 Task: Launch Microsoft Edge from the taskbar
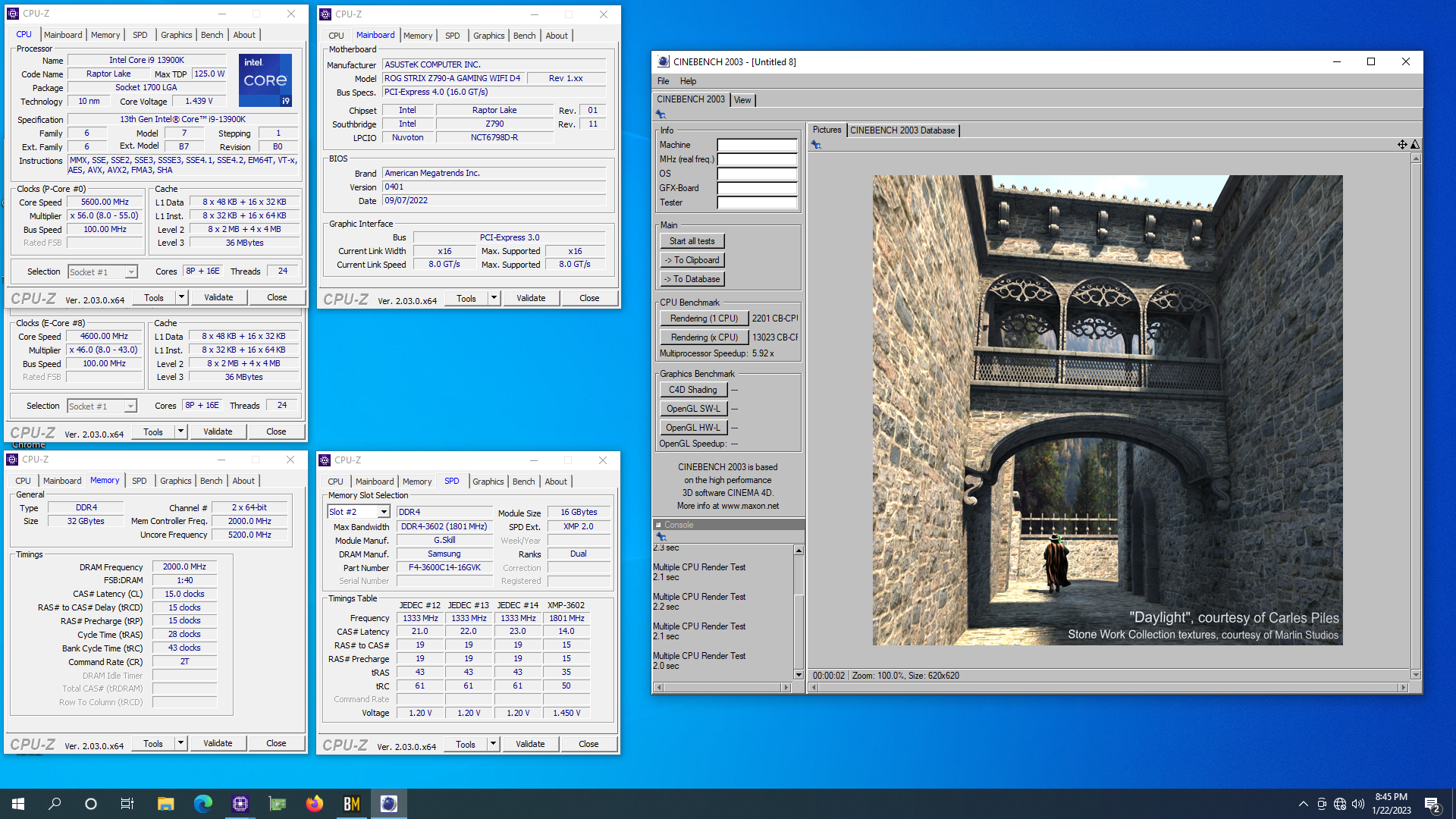click(x=202, y=804)
